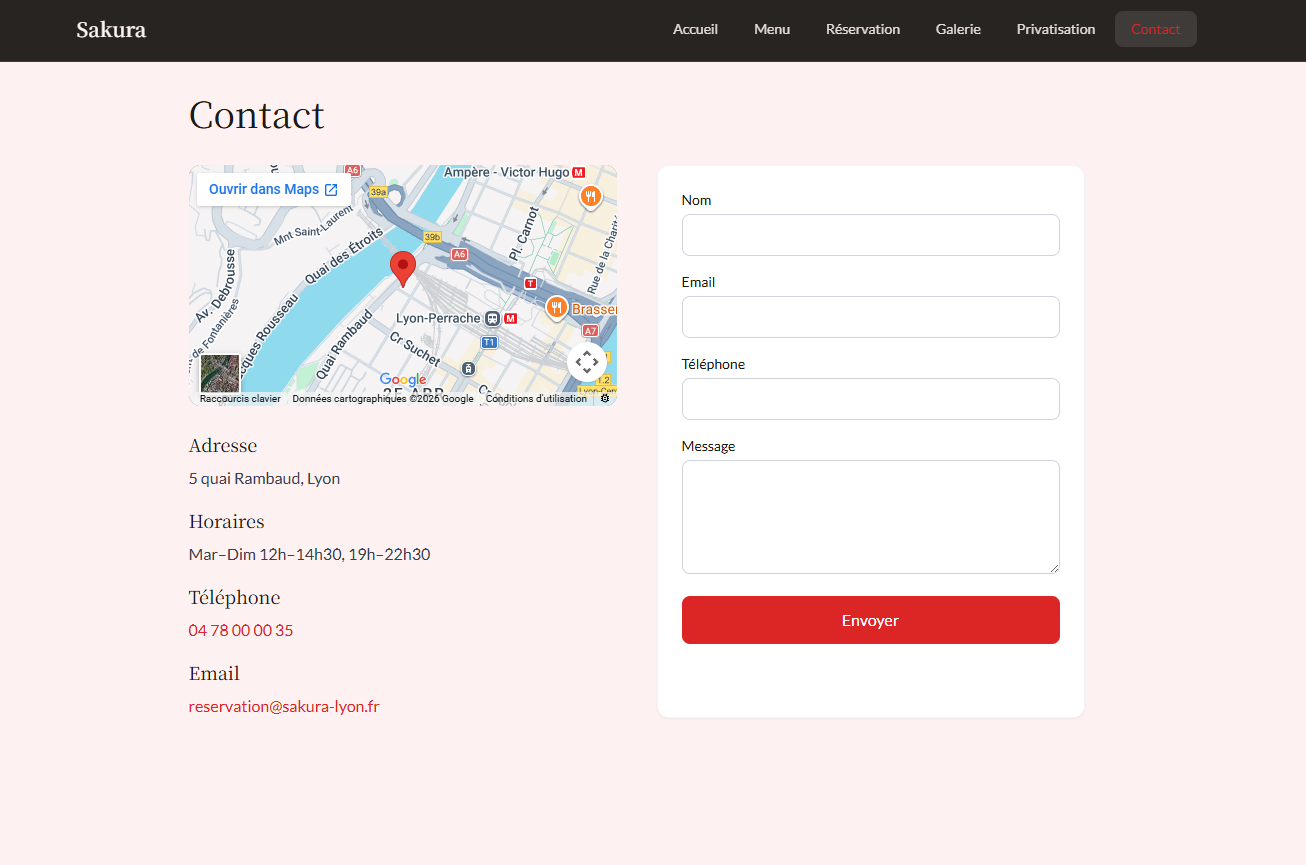
Task: Click the Lyon-Perrache train station icon
Action: point(492,318)
